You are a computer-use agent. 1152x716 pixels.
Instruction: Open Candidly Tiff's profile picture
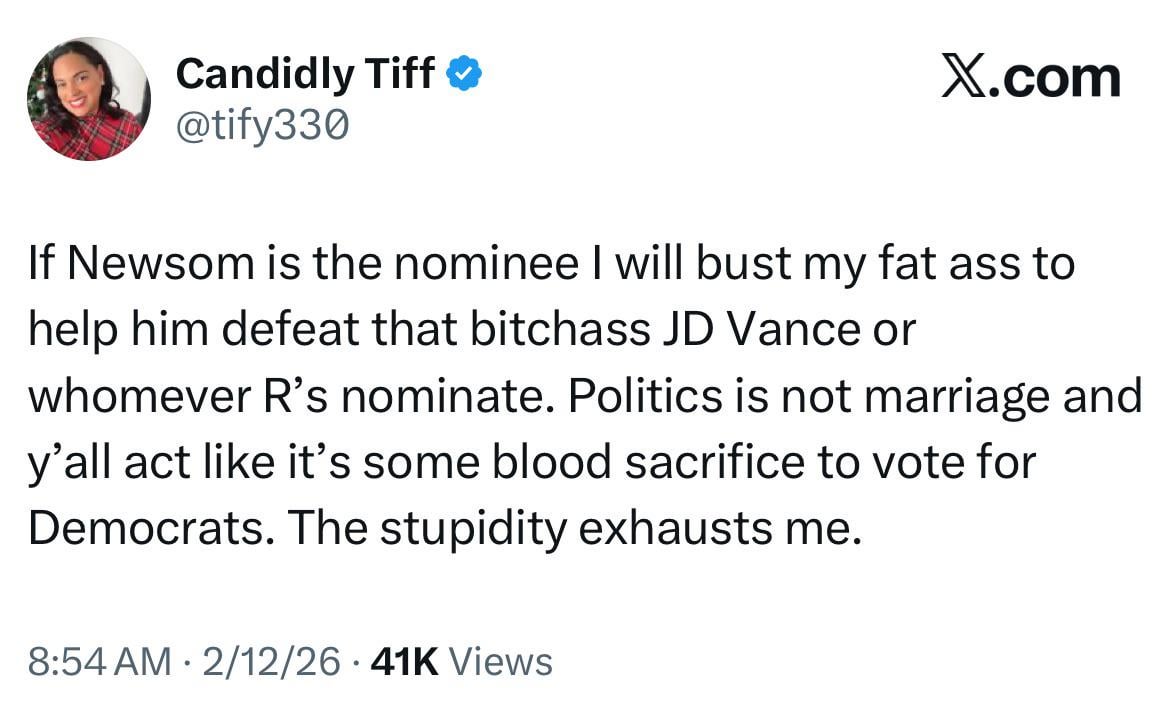tap(88, 99)
